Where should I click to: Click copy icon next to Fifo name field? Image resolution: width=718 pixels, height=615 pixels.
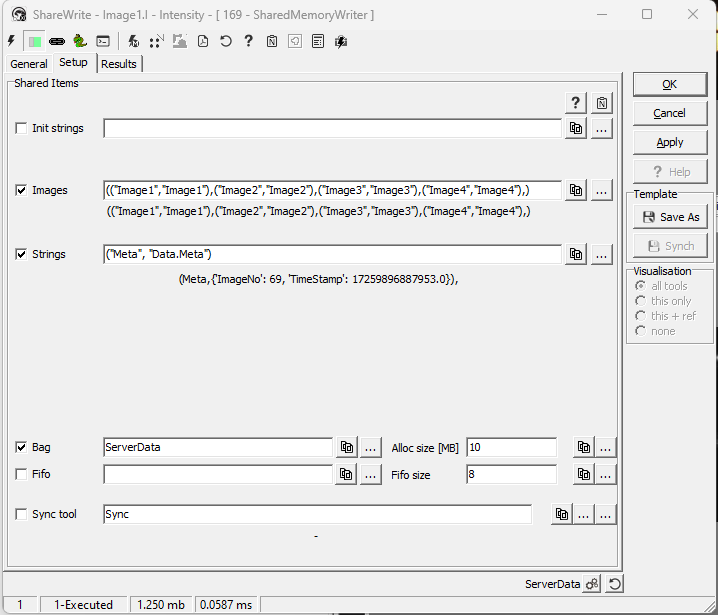[x=346, y=474]
